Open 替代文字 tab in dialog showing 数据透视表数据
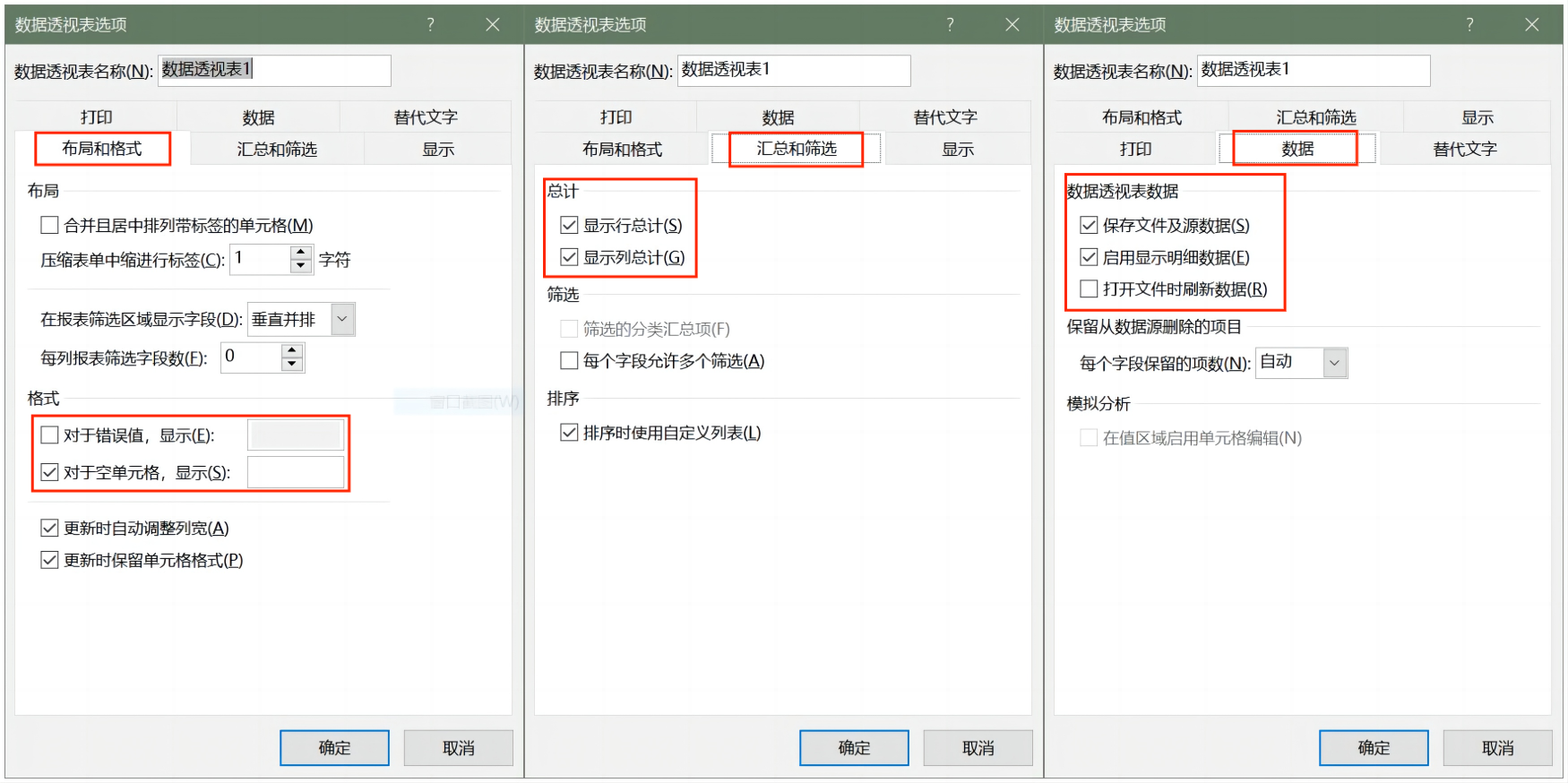 1464,150
